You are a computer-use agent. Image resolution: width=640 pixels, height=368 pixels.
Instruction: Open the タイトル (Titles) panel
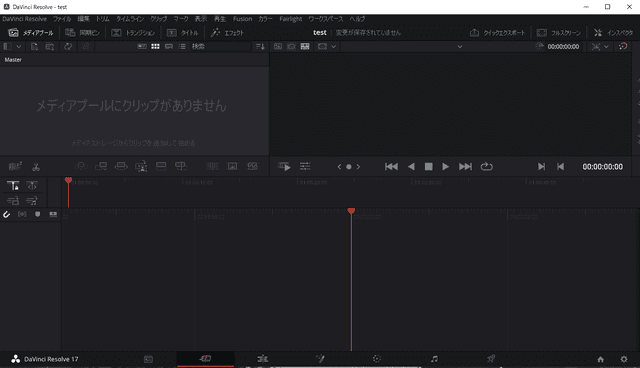[182, 33]
